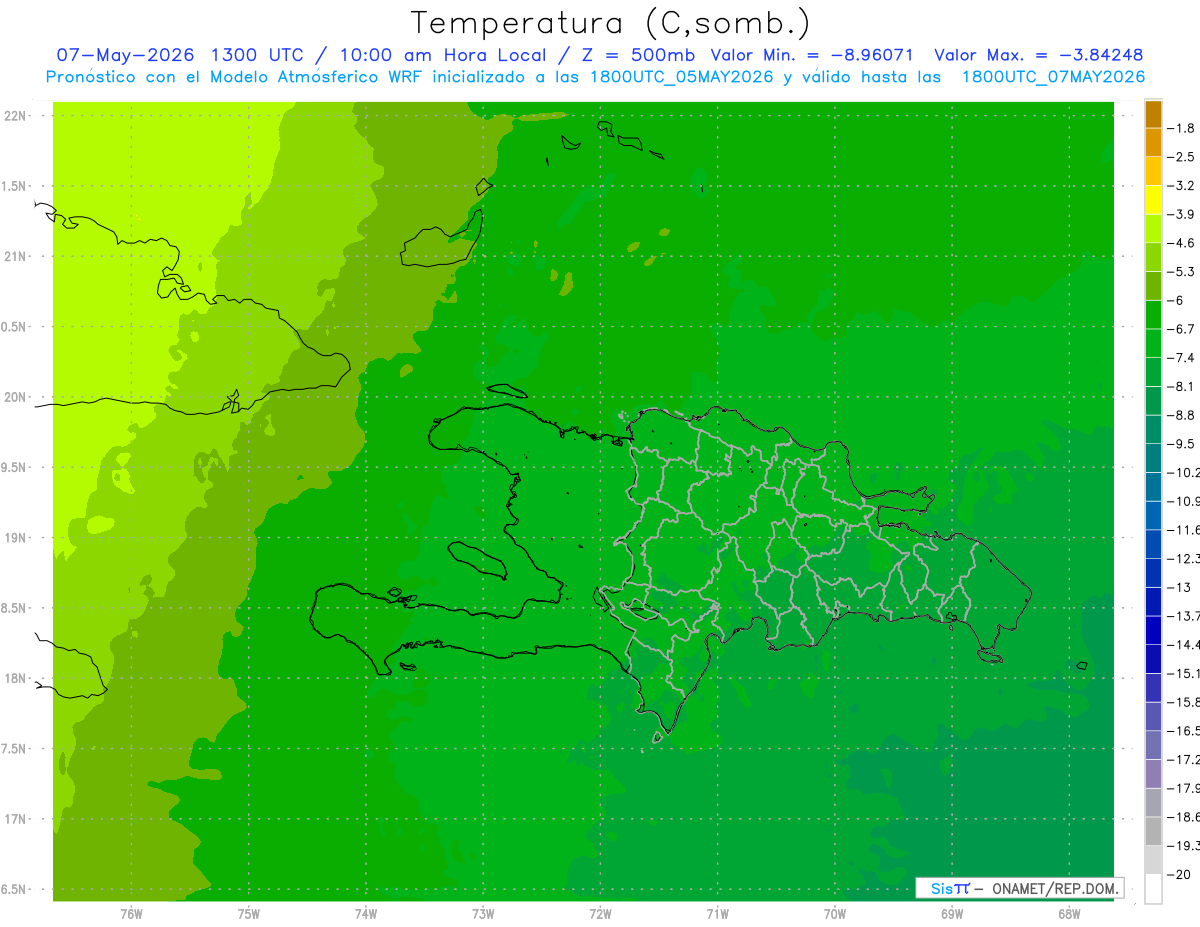
Task: Select the dark blue swatch beside -14.4
Action: [x=1153, y=630]
